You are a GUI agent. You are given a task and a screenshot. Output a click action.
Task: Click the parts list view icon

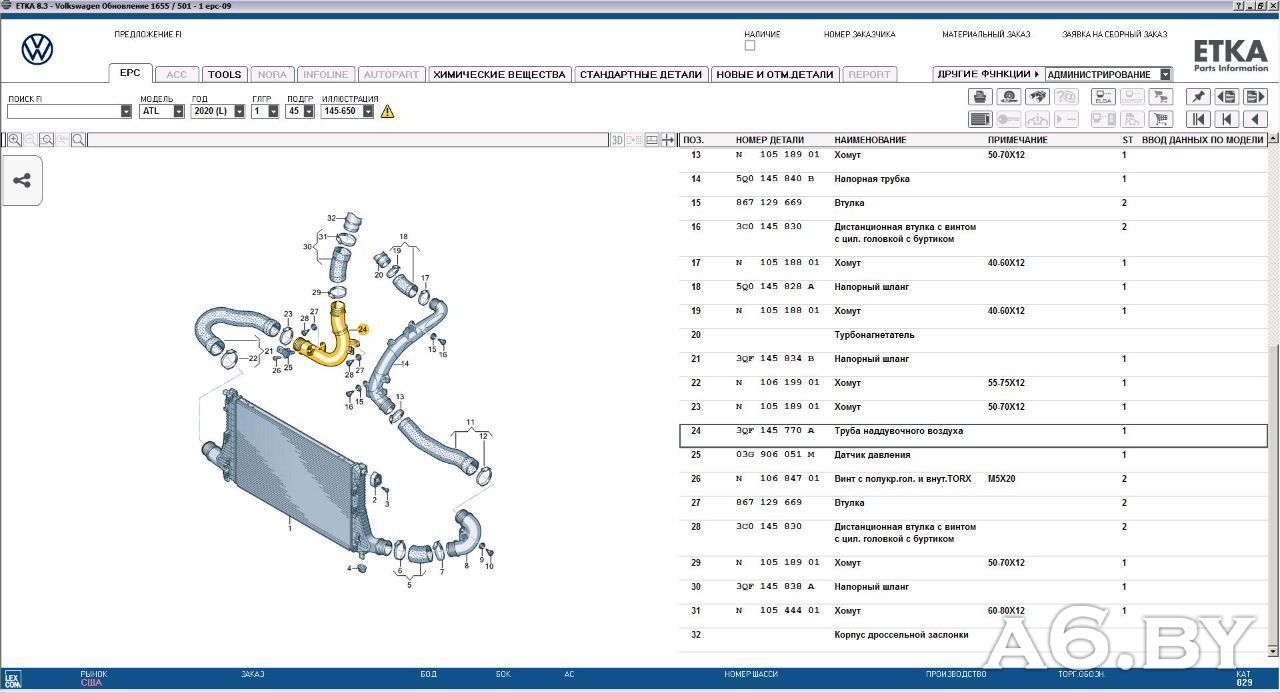point(980,119)
